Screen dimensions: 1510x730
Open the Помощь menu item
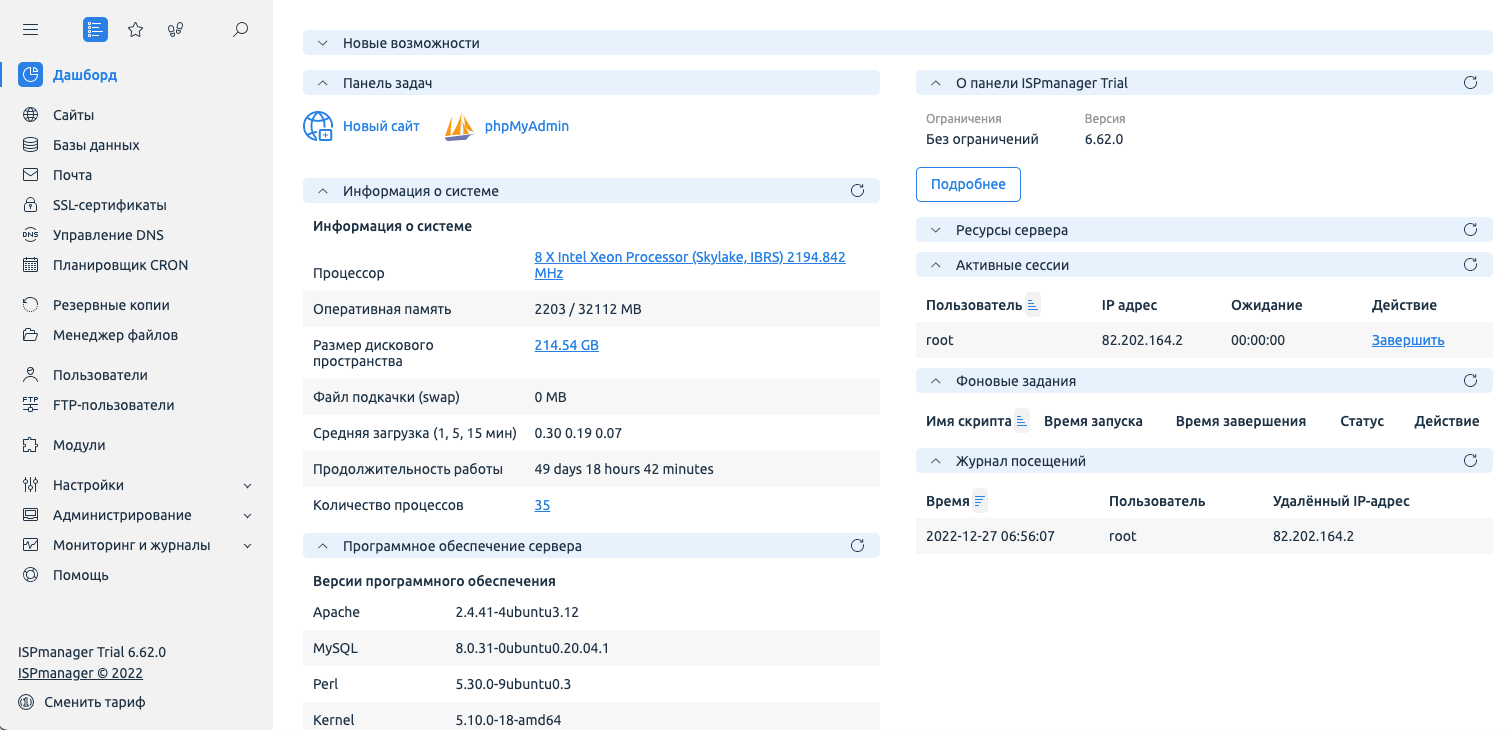(x=81, y=575)
